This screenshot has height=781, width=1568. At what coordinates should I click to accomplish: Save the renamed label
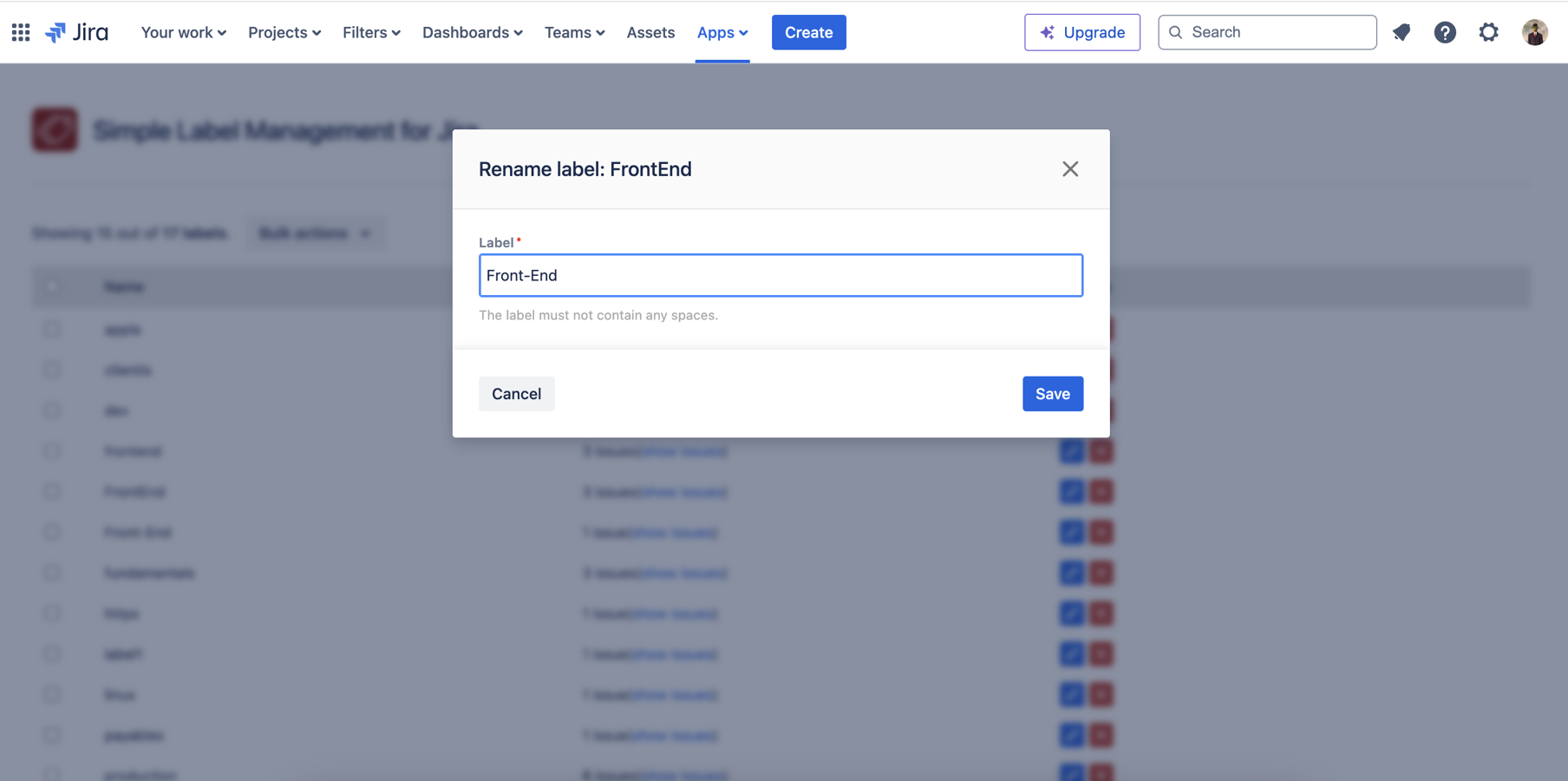tap(1052, 394)
